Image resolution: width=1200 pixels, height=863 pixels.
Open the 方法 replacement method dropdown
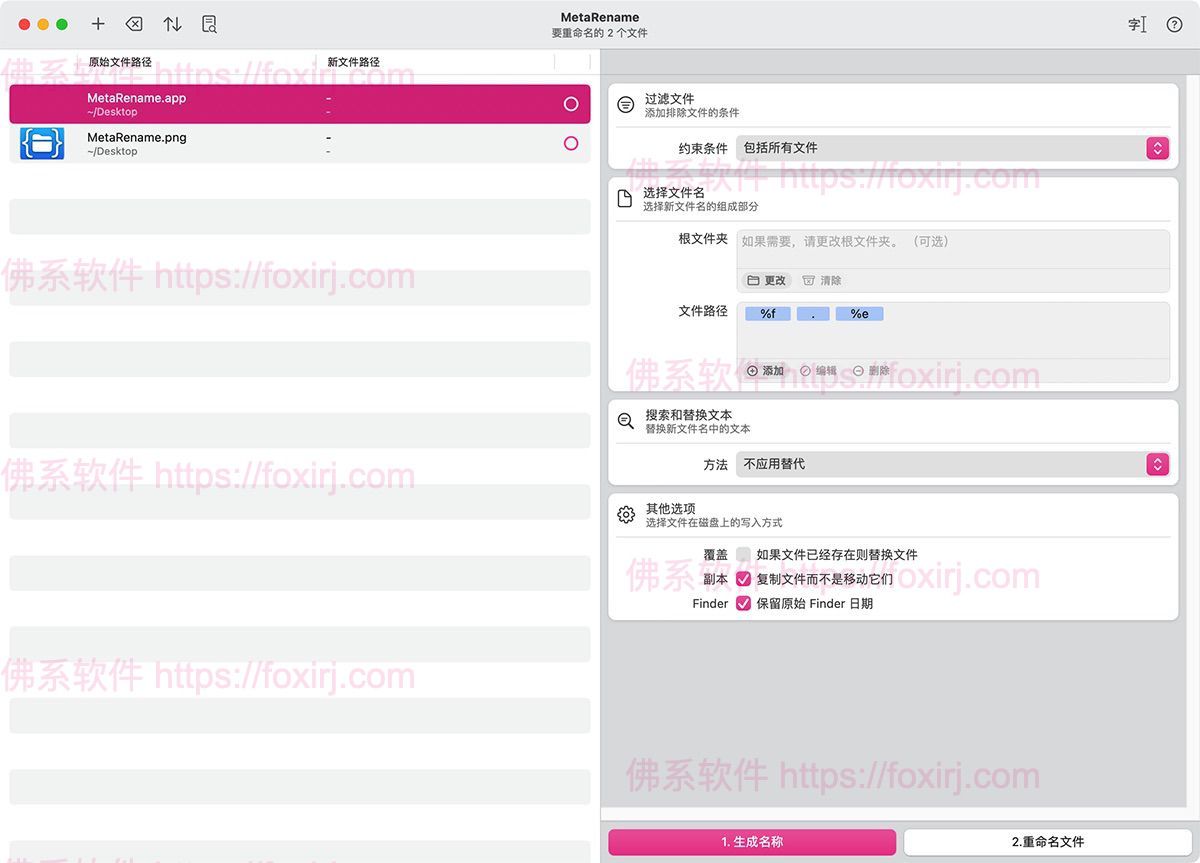(953, 464)
